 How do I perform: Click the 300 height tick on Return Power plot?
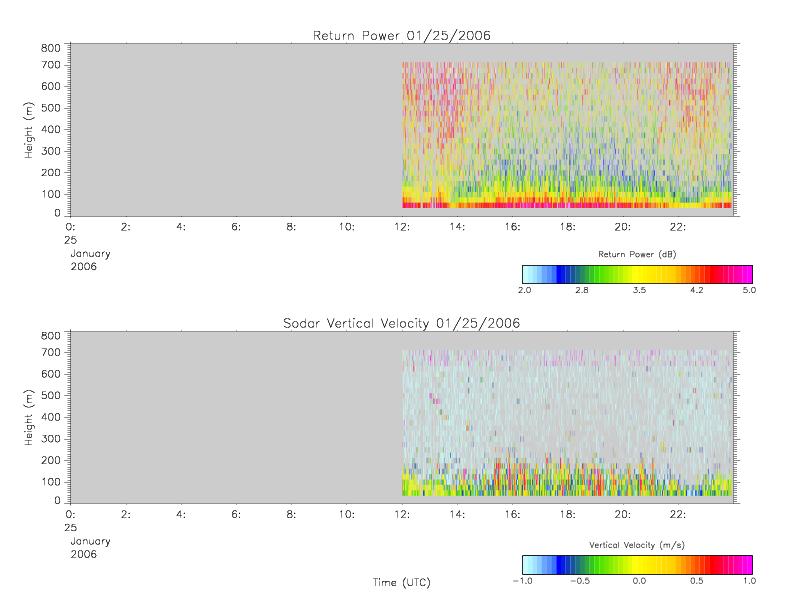50,151
